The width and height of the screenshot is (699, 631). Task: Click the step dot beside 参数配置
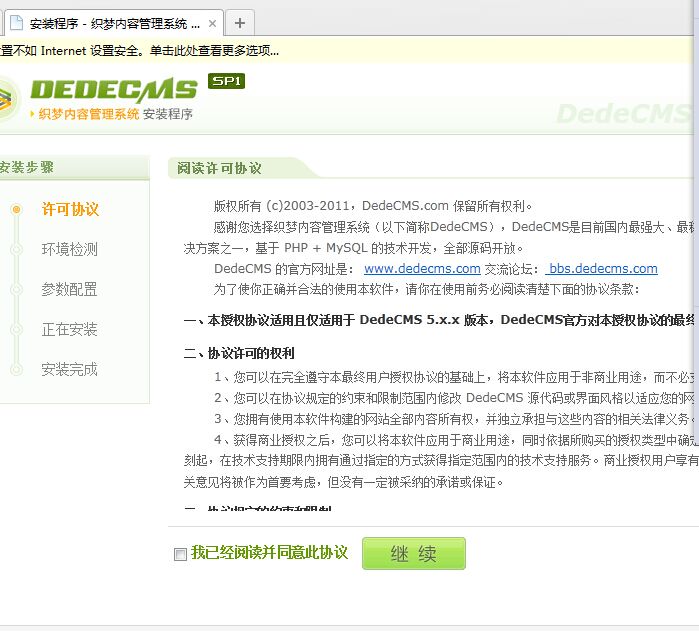tap(15, 290)
